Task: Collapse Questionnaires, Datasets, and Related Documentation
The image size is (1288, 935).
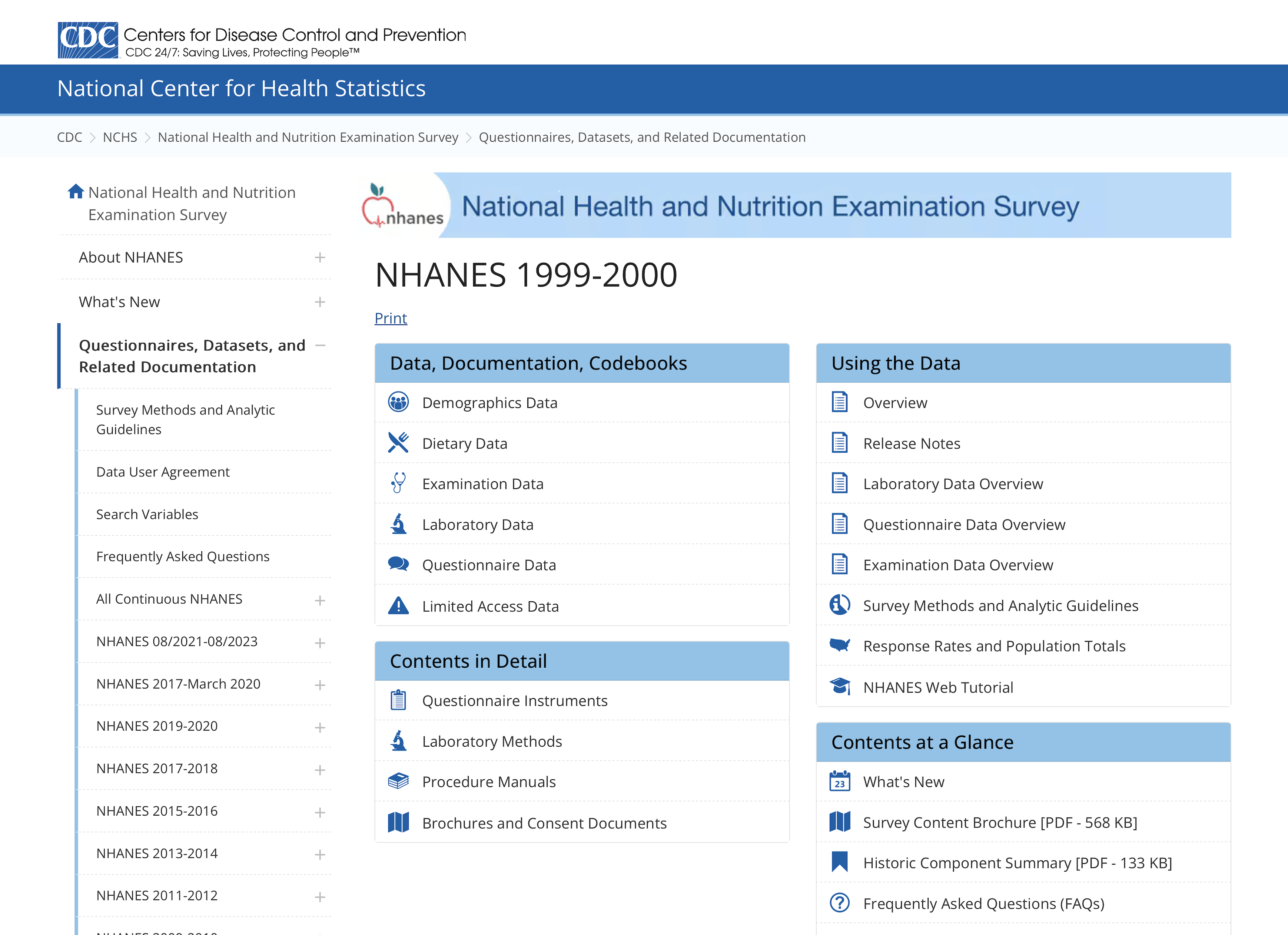Action: pyautogui.click(x=320, y=346)
